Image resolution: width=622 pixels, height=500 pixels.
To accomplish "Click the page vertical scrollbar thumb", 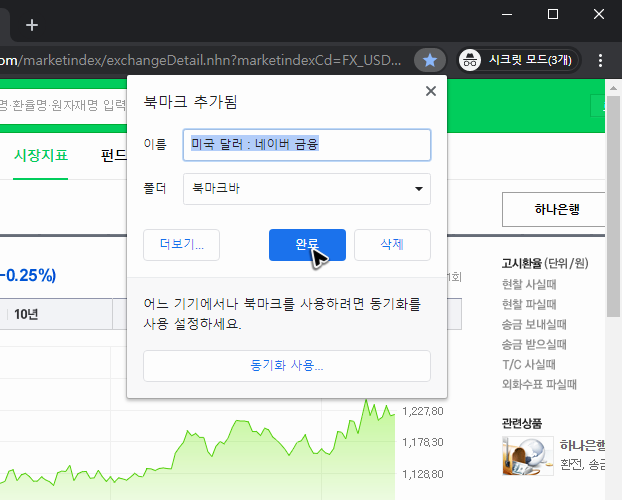I will pyautogui.click(x=614, y=206).
